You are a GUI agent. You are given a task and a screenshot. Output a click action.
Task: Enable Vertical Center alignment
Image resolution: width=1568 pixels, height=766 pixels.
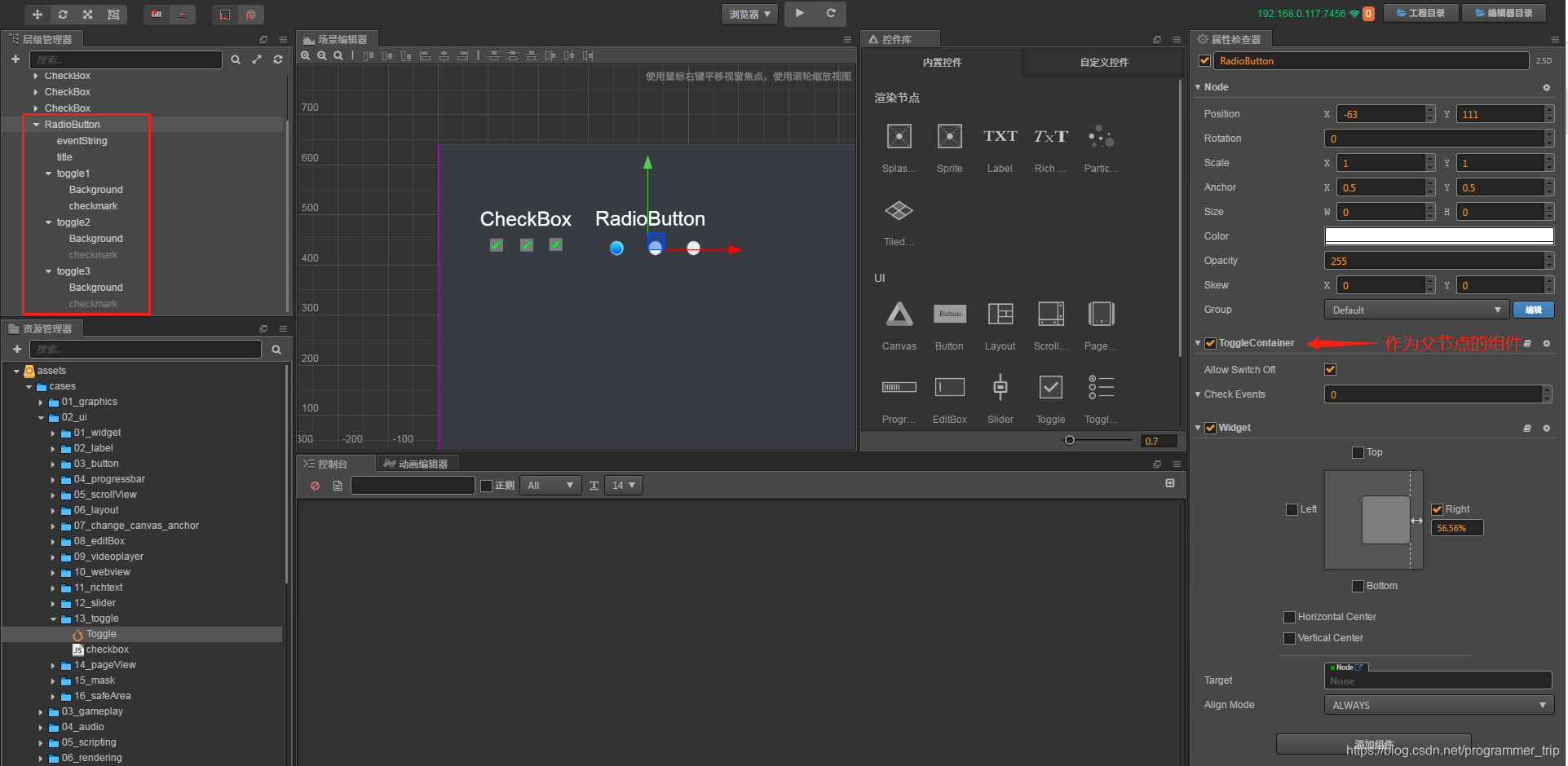click(x=1289, y=638)
